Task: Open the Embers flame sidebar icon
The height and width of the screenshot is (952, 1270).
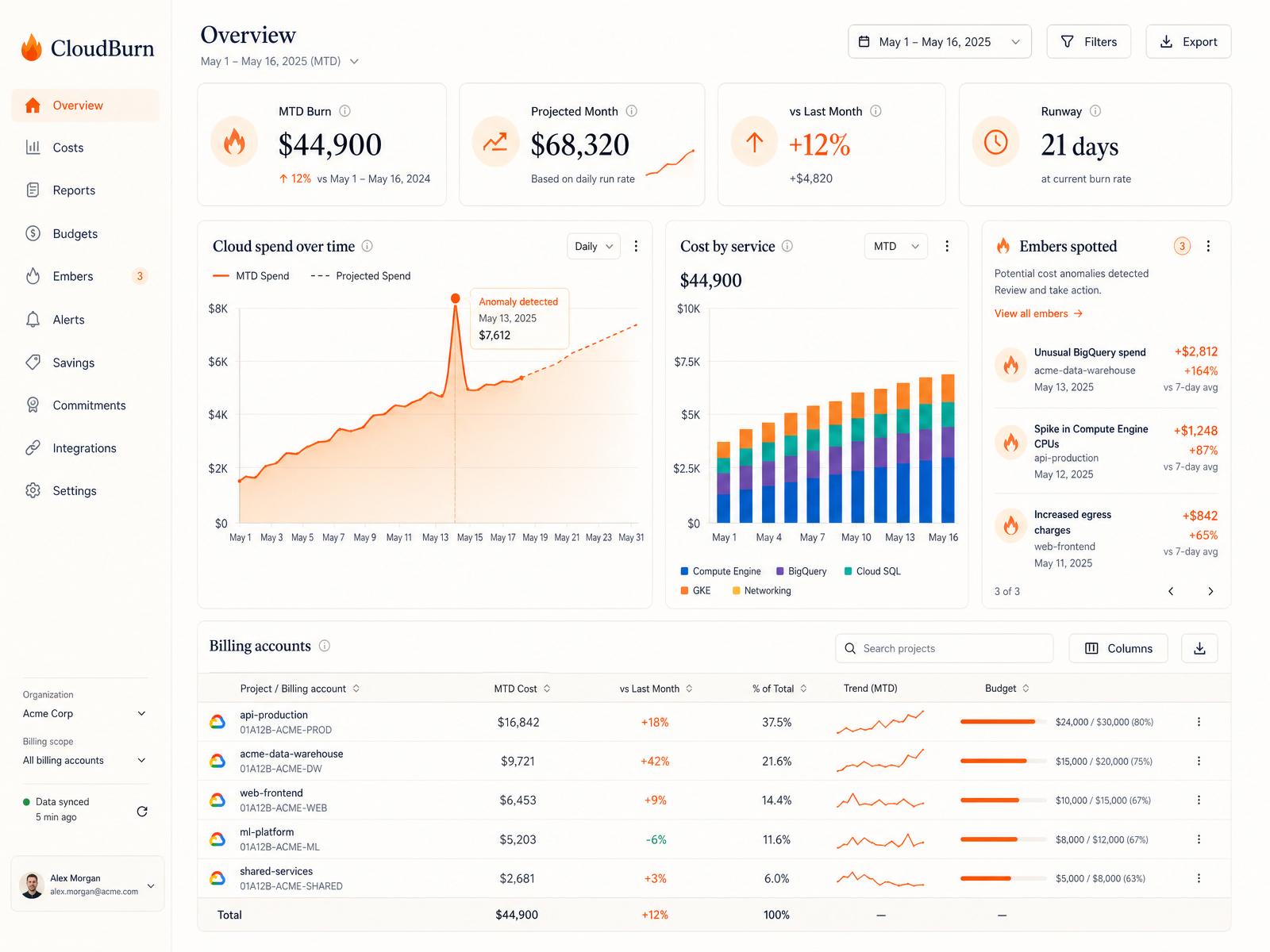Action: (33, 276)
